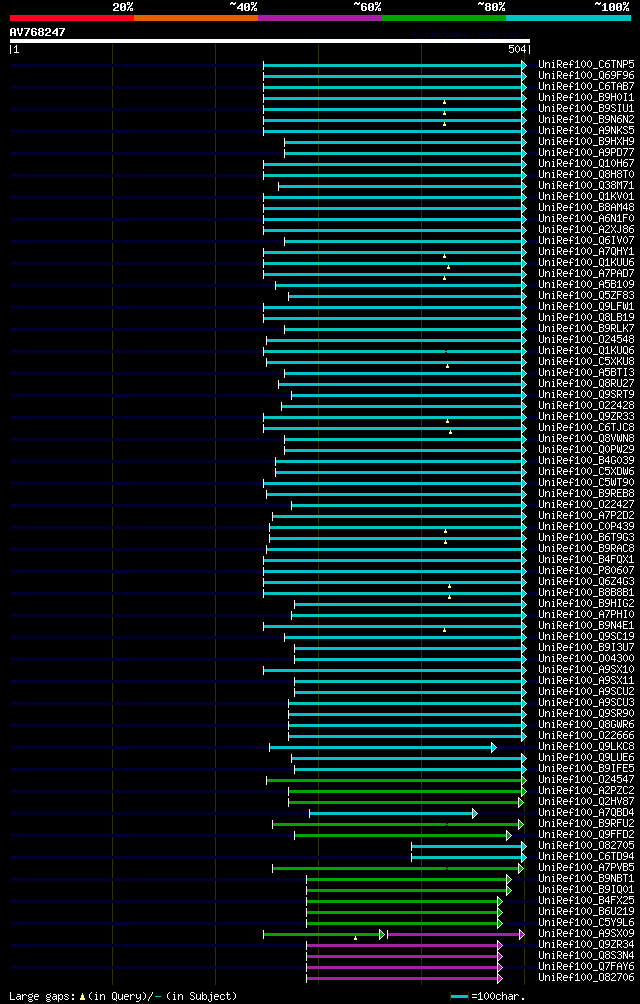The image size is (640, 1004).
Task: Select the UniRef100_Q9ZR33 label
Action: 586,417
